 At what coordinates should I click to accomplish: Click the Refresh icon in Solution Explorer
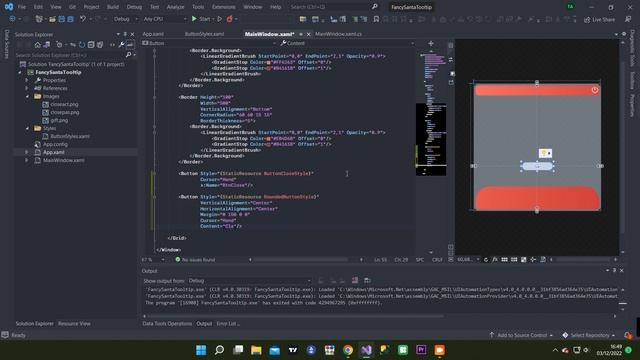82,44
